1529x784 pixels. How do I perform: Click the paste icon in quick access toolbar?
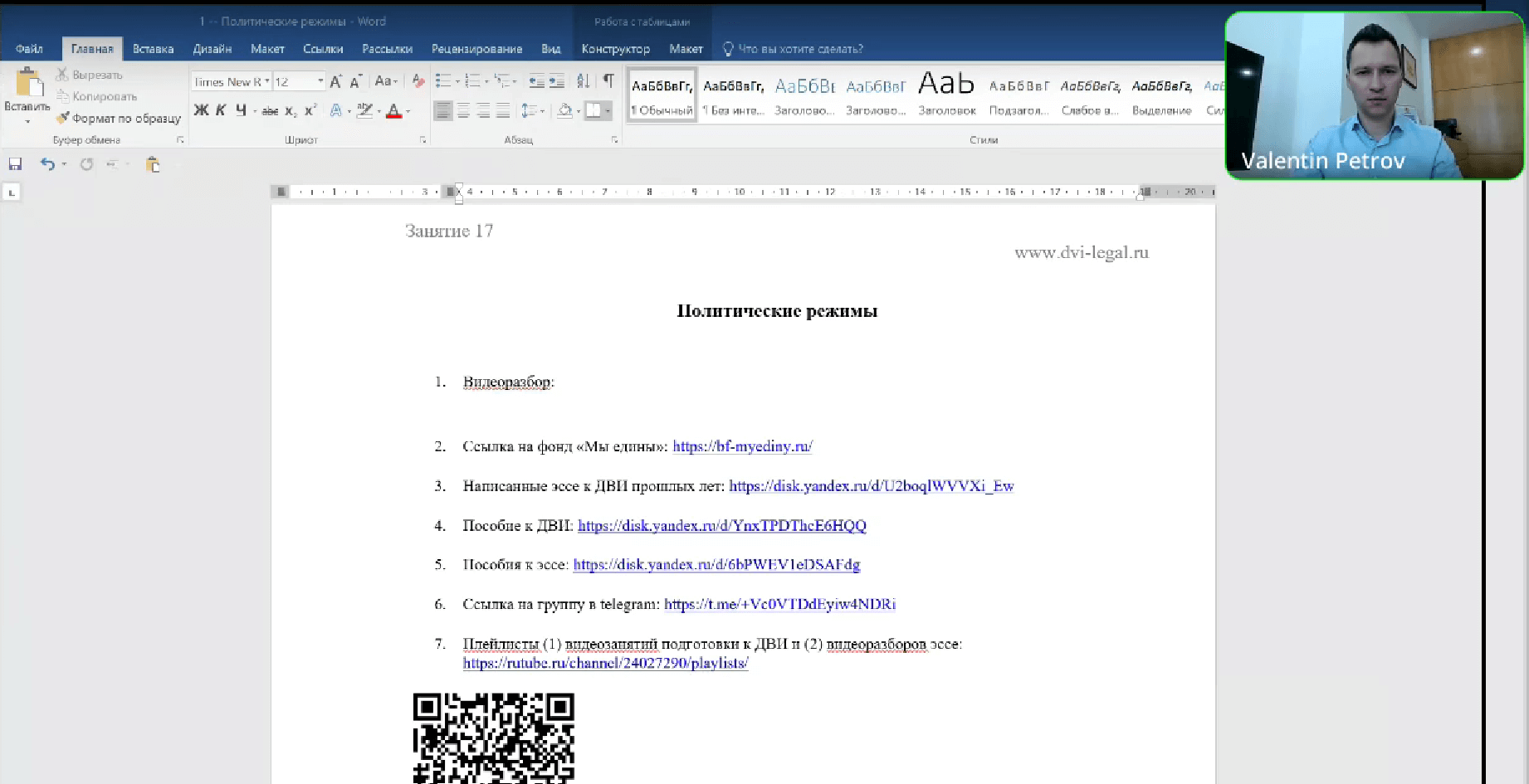[153, 164]
